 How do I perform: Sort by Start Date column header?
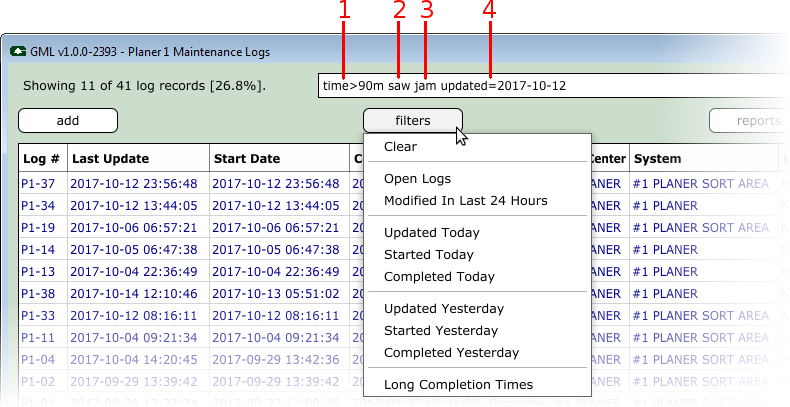point(280,159)
